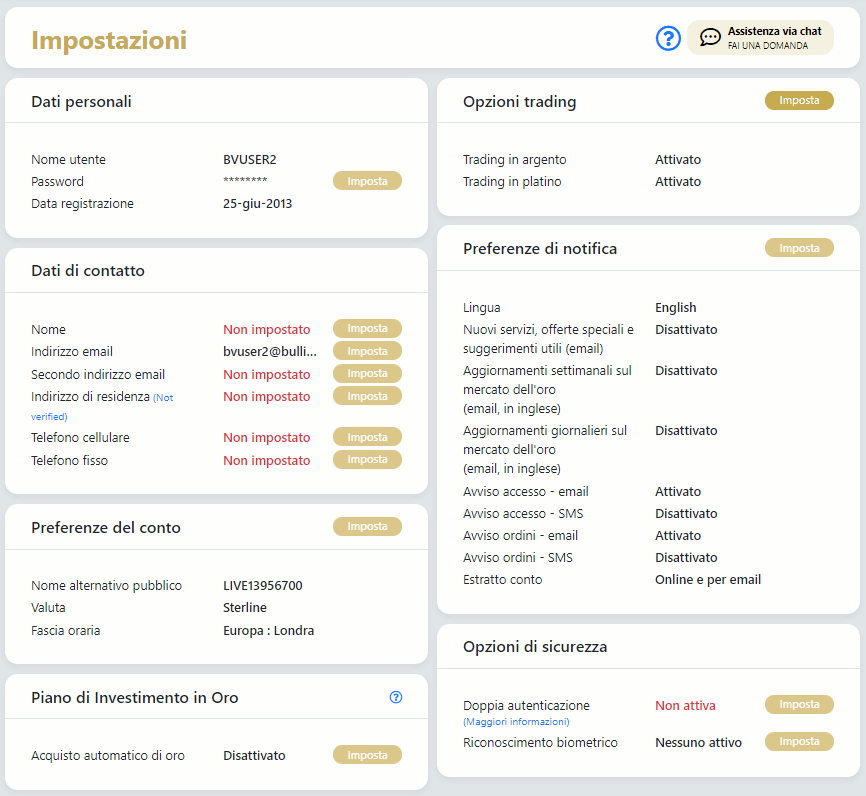Click Imposta for Acquisto automatico di oro
The image size is (866, 796).
pos(367,755)
